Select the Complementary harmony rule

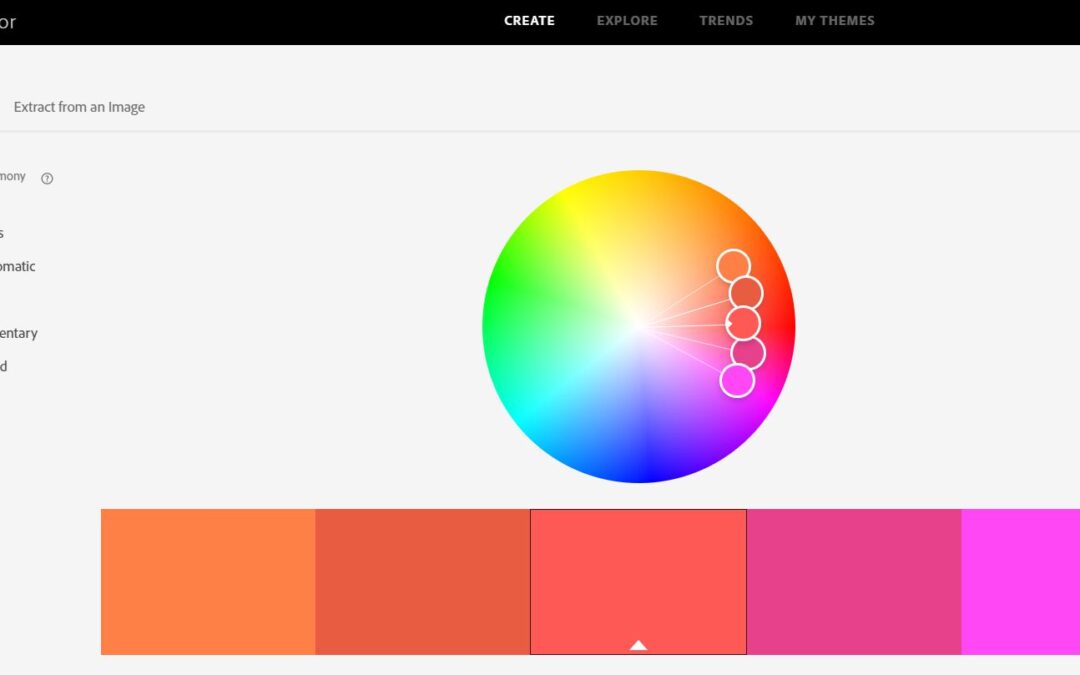[x=19, y=332]
